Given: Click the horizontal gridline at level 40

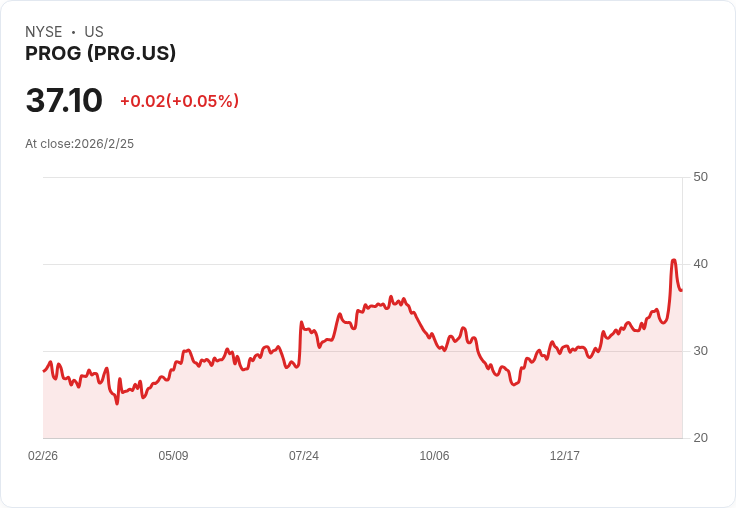Looking at the screenshot, I should [360, 264].
